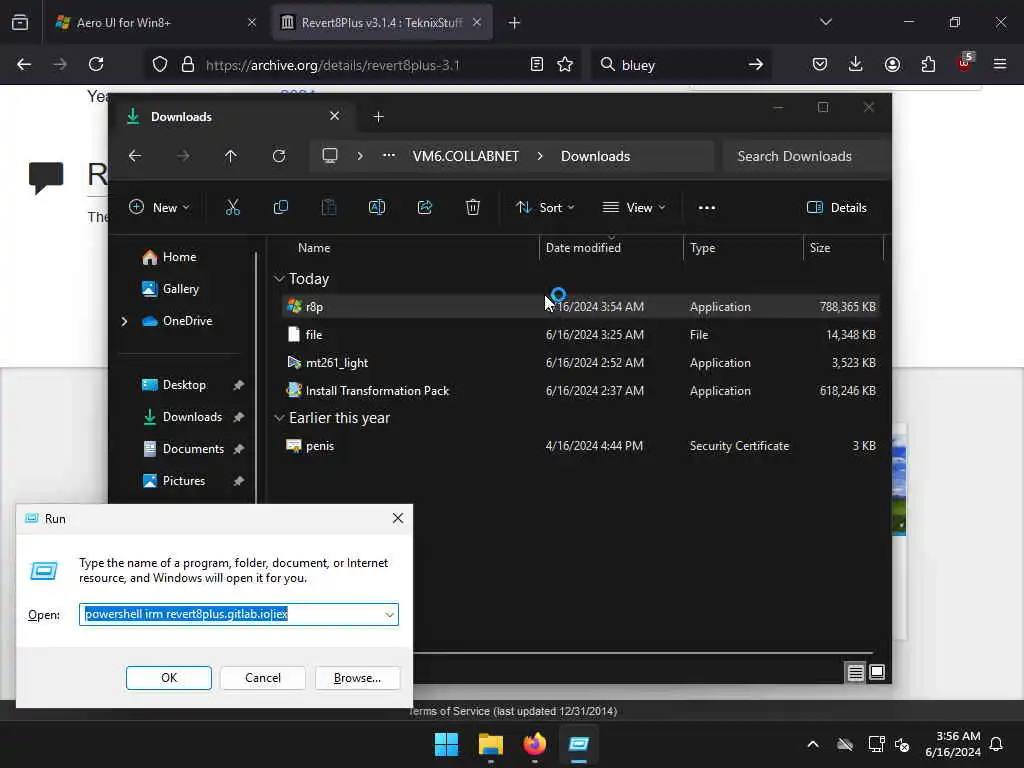
Task: Reload the page in Firefox
Action: click(x=96, y=64)
